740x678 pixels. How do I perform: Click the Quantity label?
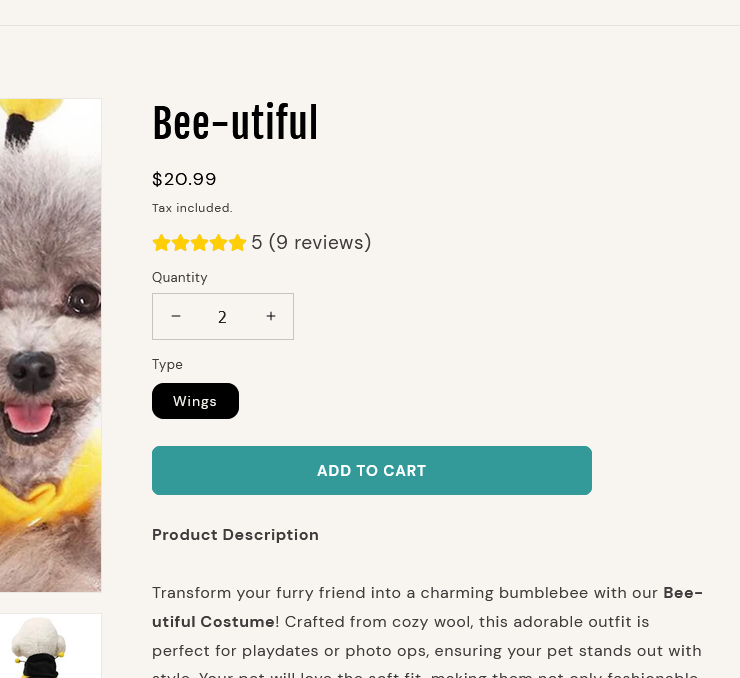pyautogui.click(x=180, y=277)
